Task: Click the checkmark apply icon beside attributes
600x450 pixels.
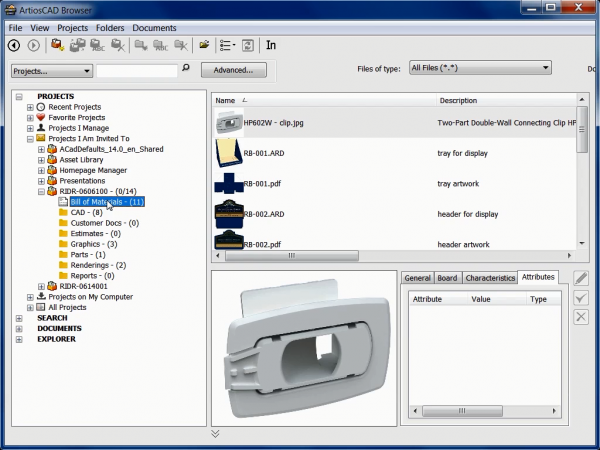Action: [x=581, y=297]
